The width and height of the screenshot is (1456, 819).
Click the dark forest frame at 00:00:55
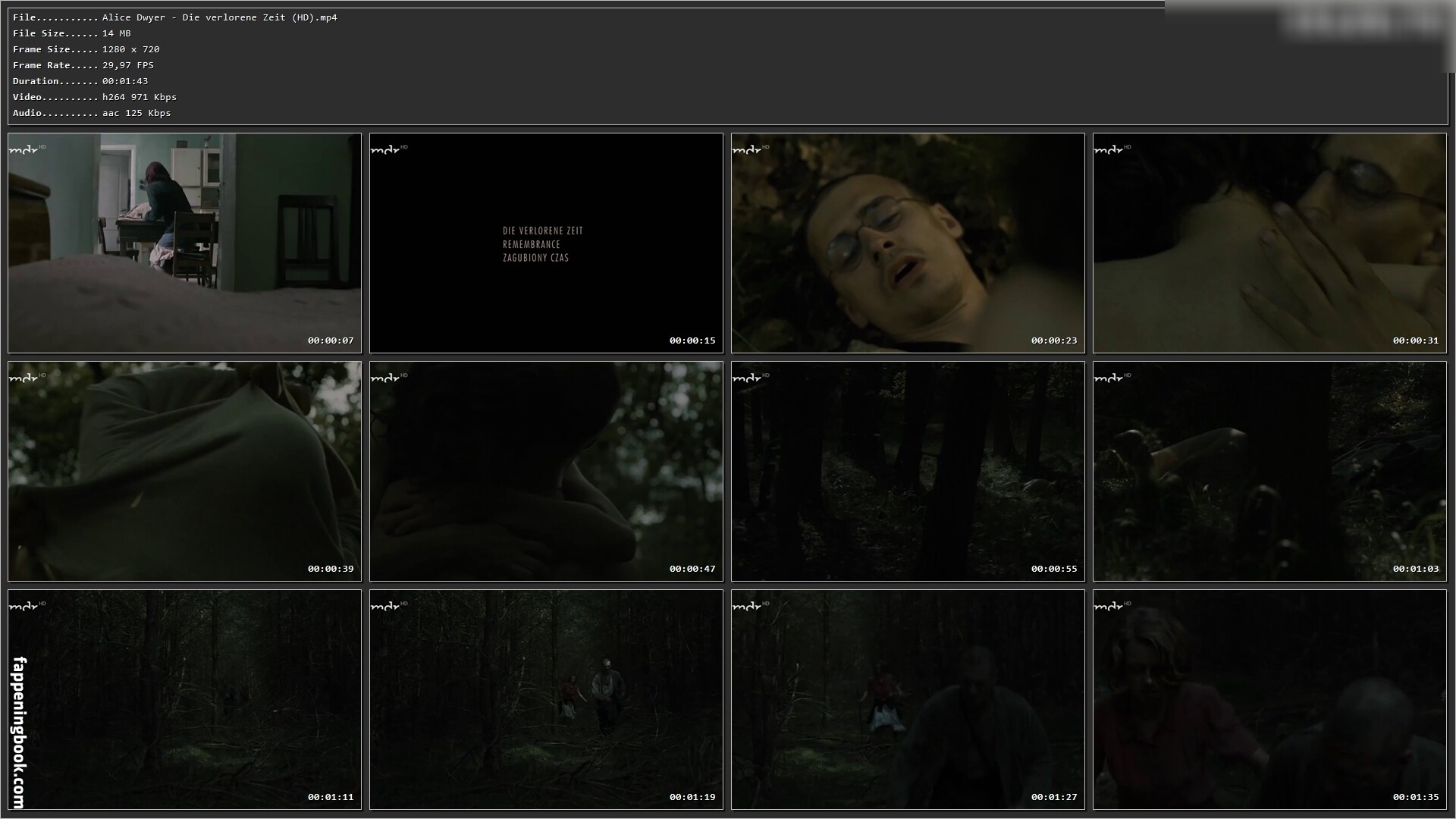pos(908,471)
